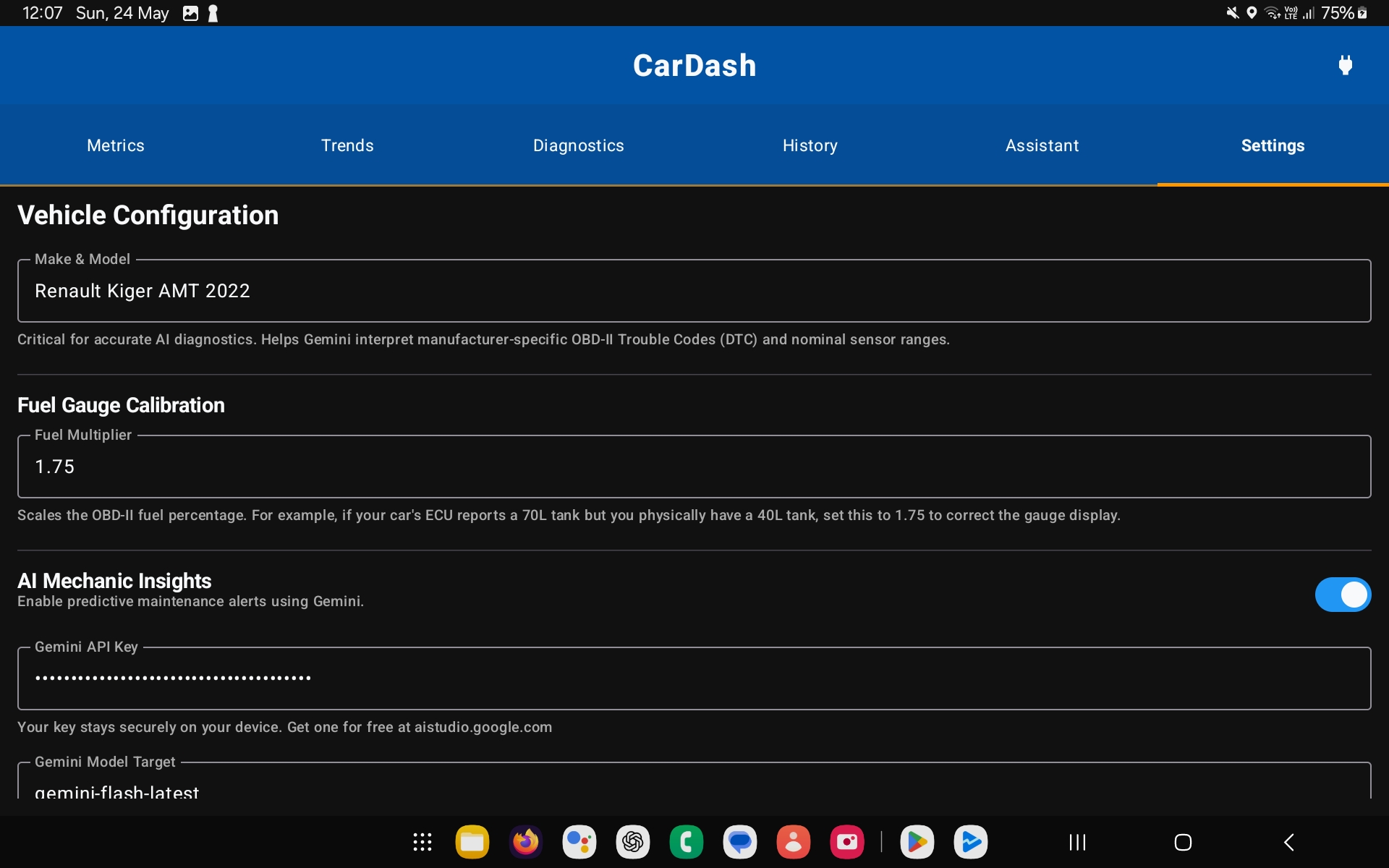Viewport: 1389px width, 868px height.
Task: Switch to the Trends tab
Action: [347, 145]
